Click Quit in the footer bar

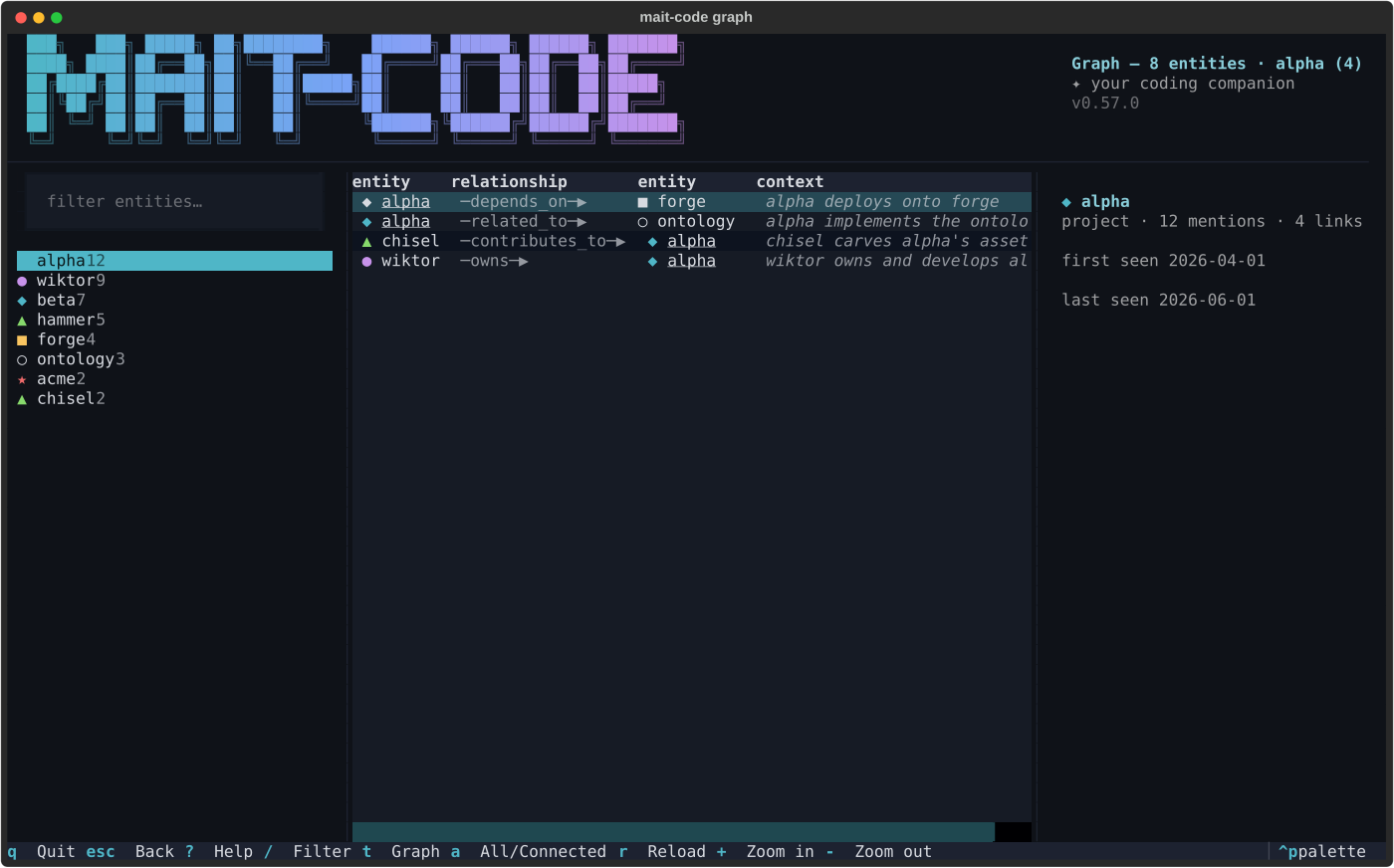56,852
